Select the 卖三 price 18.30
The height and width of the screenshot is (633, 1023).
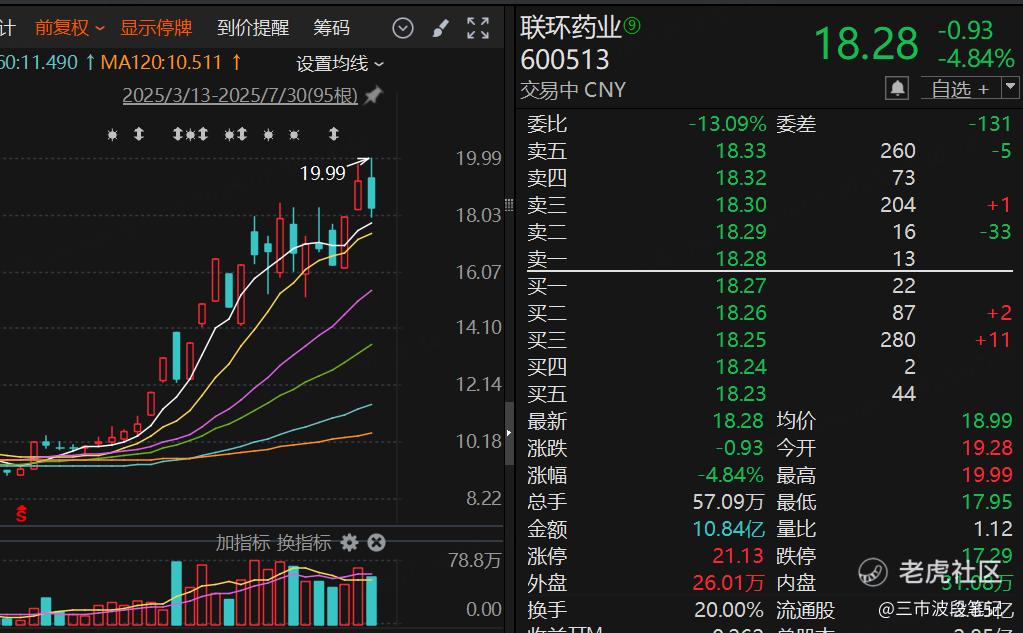point(741,205)
